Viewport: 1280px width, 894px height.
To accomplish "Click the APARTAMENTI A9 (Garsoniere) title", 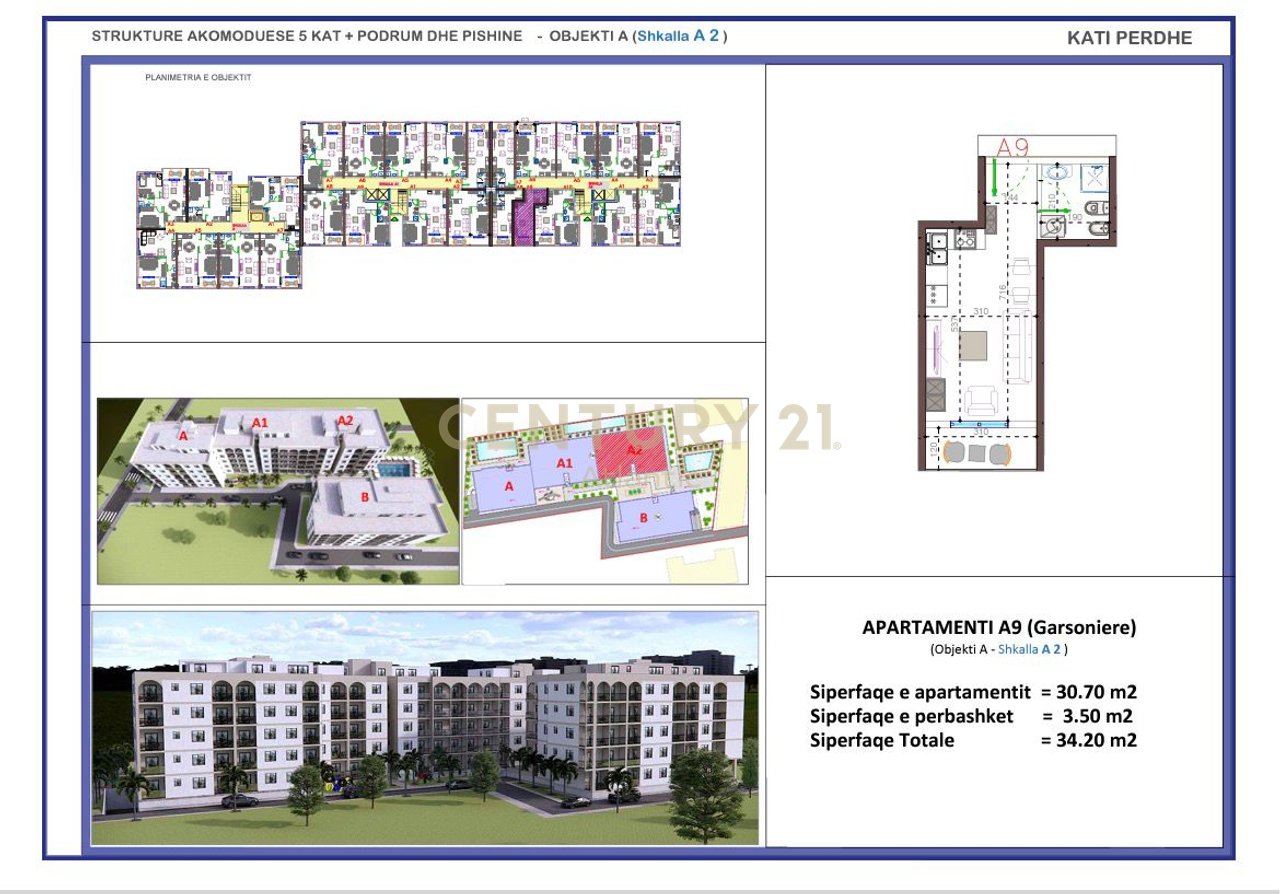I will [998, 628].
